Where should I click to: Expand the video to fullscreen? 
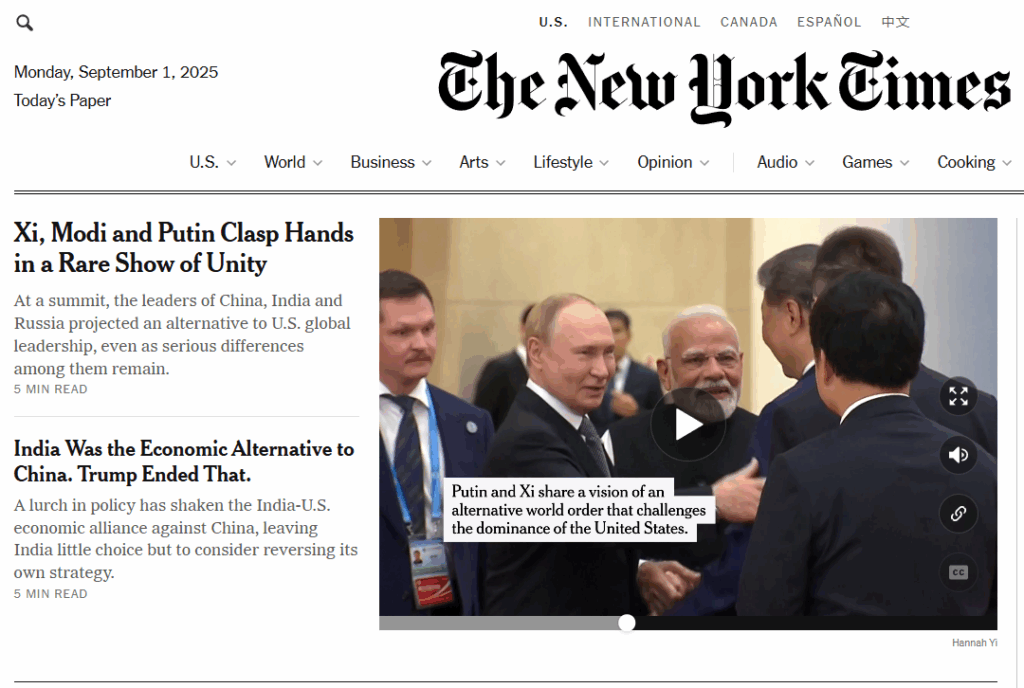[958, 396]
